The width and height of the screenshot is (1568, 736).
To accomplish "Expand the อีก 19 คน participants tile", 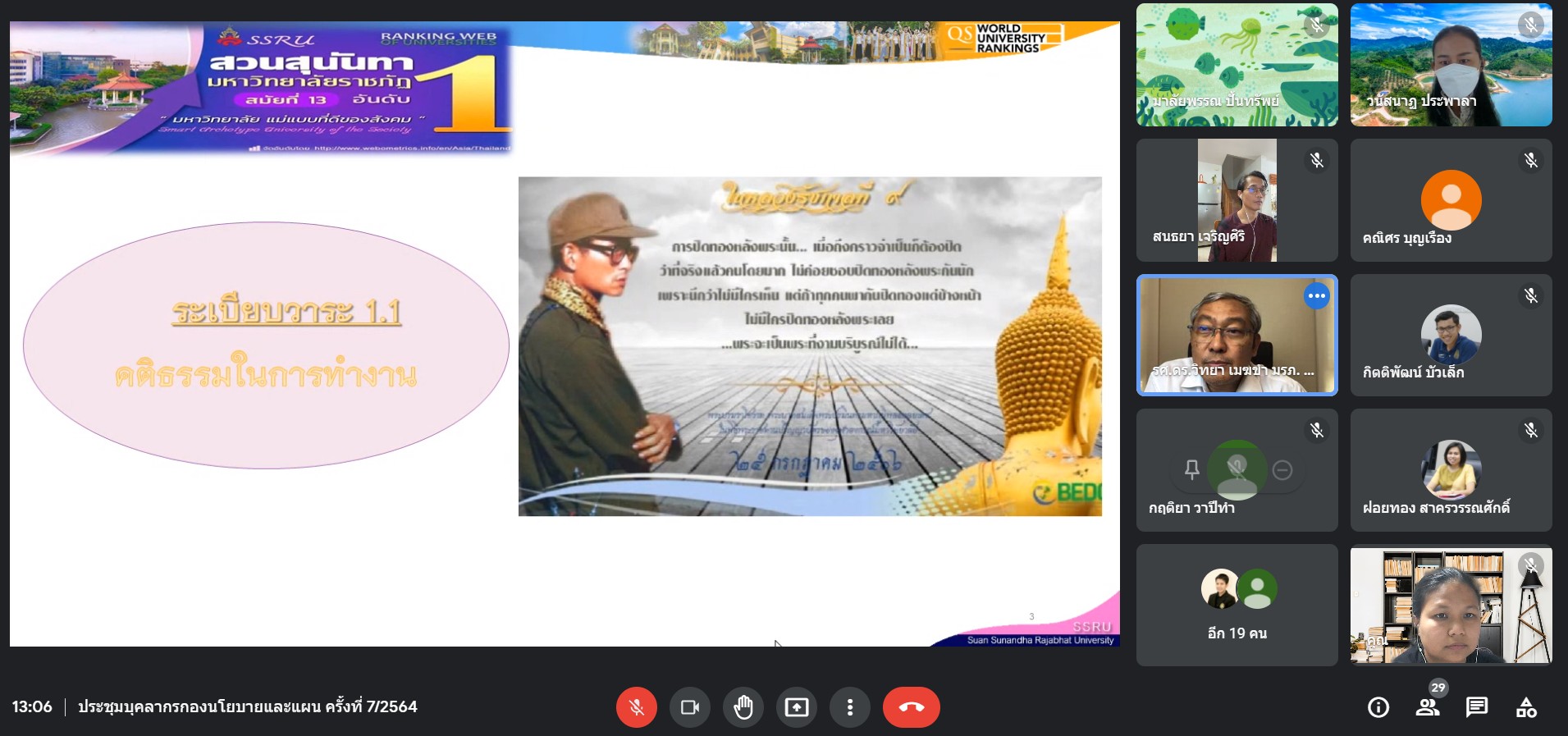I will pyautogui.click(x=1237, y=606).
